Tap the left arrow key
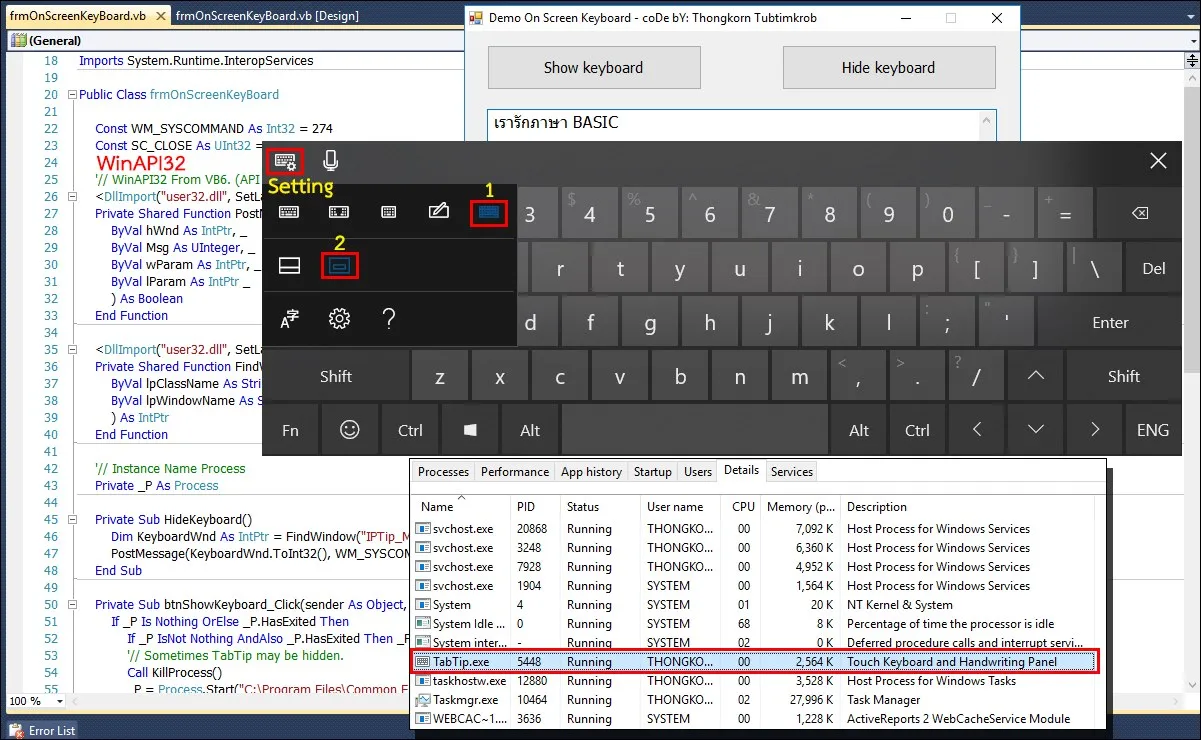The height and width of the screenshot is (740, 1201). 977,429
